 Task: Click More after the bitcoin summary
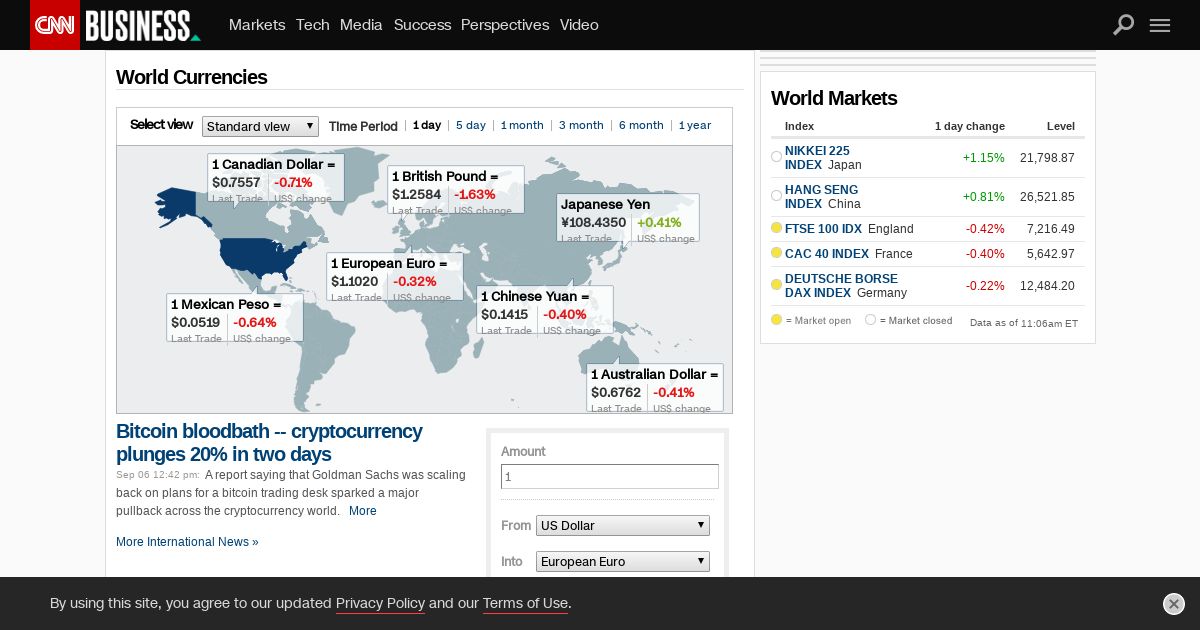point(363,511)
